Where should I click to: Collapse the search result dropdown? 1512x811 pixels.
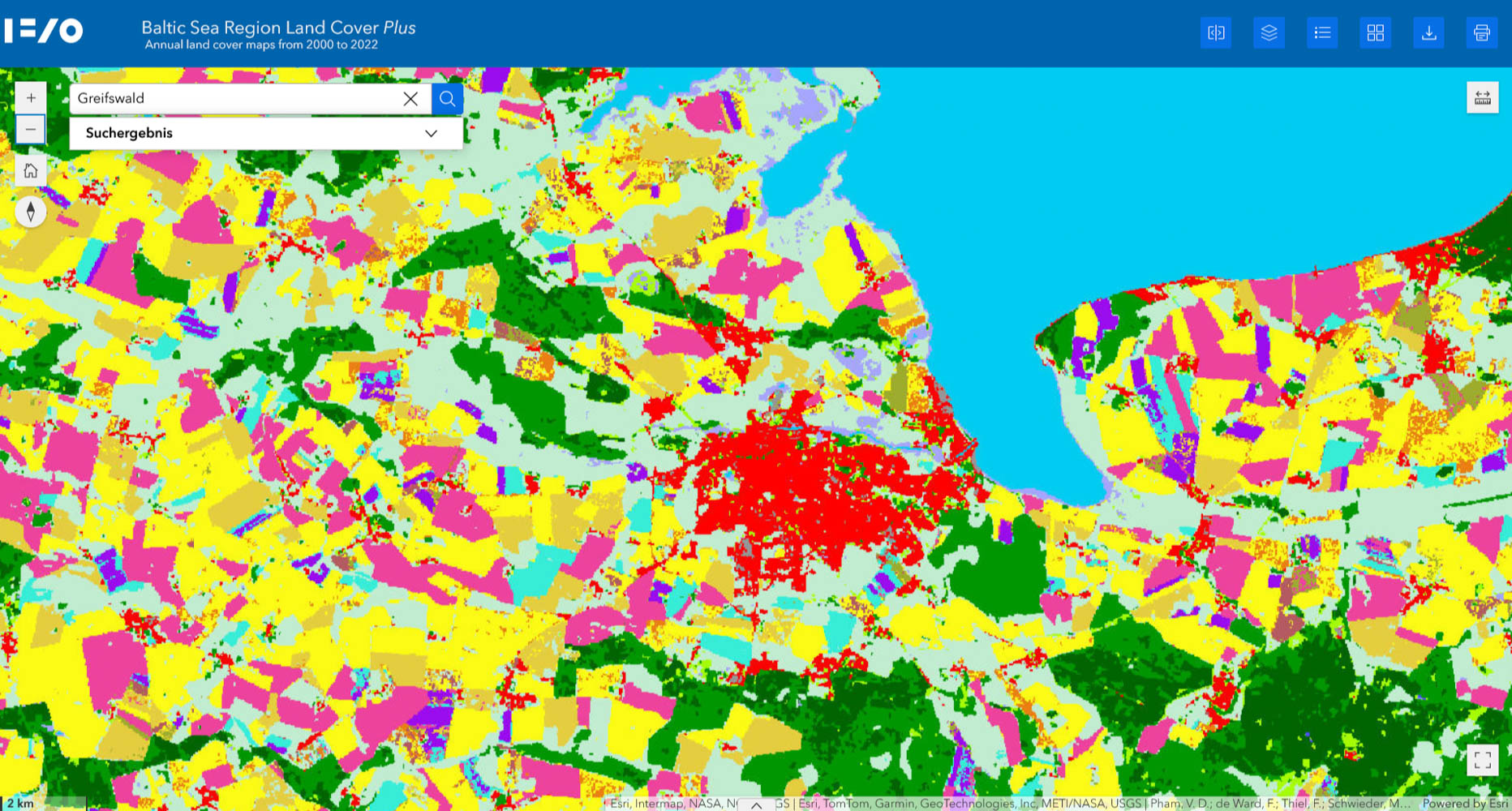[431, 133]
